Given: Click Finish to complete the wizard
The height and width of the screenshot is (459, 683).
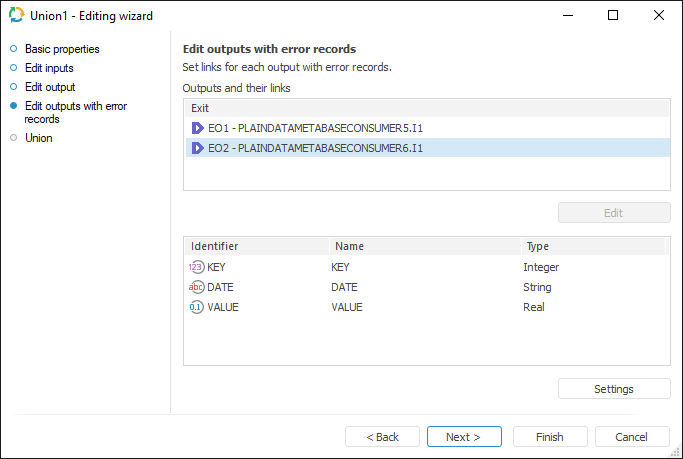Looking at the screenshot, I should click(550, 437).
